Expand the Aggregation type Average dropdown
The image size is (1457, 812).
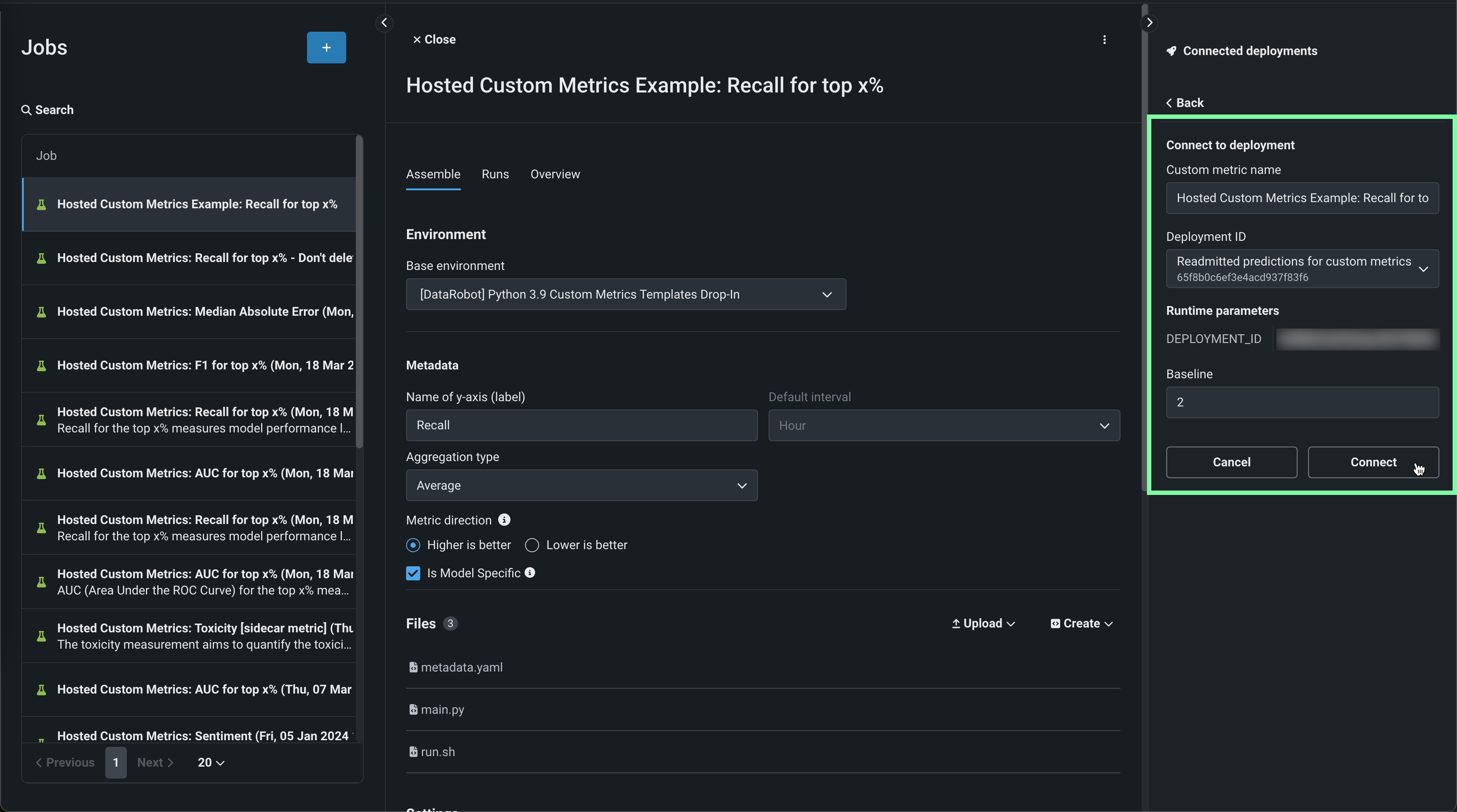pyautogui.click(x=581, y=485)
